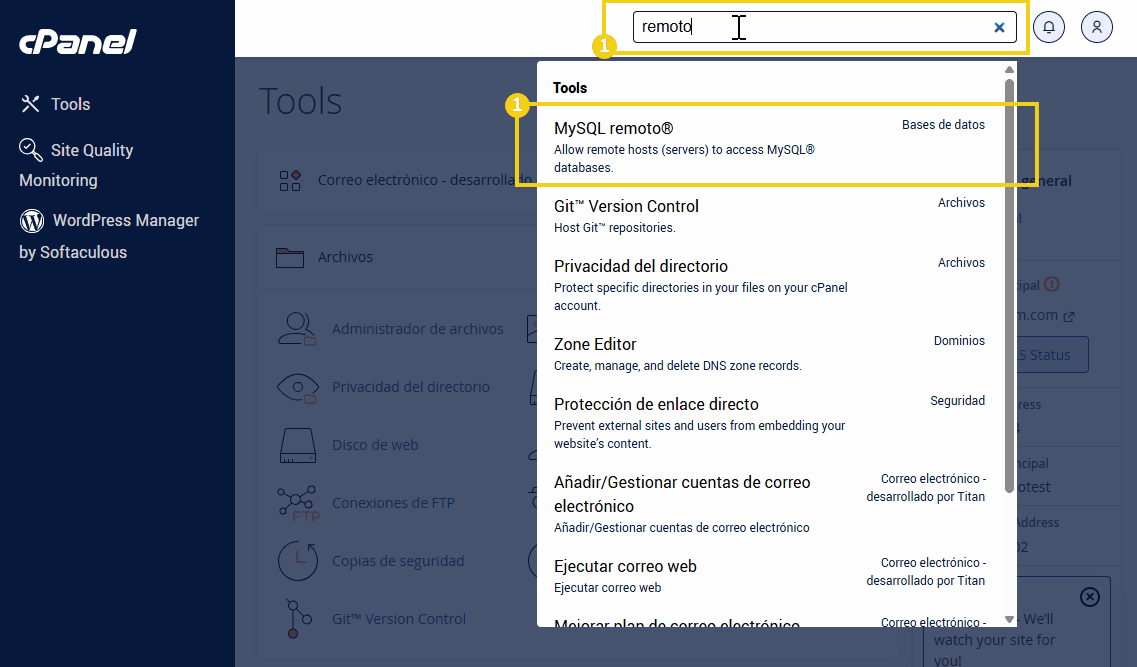Click the Disco de web icon
This screenshot has width=1137, height=667.
pos(296,445)
